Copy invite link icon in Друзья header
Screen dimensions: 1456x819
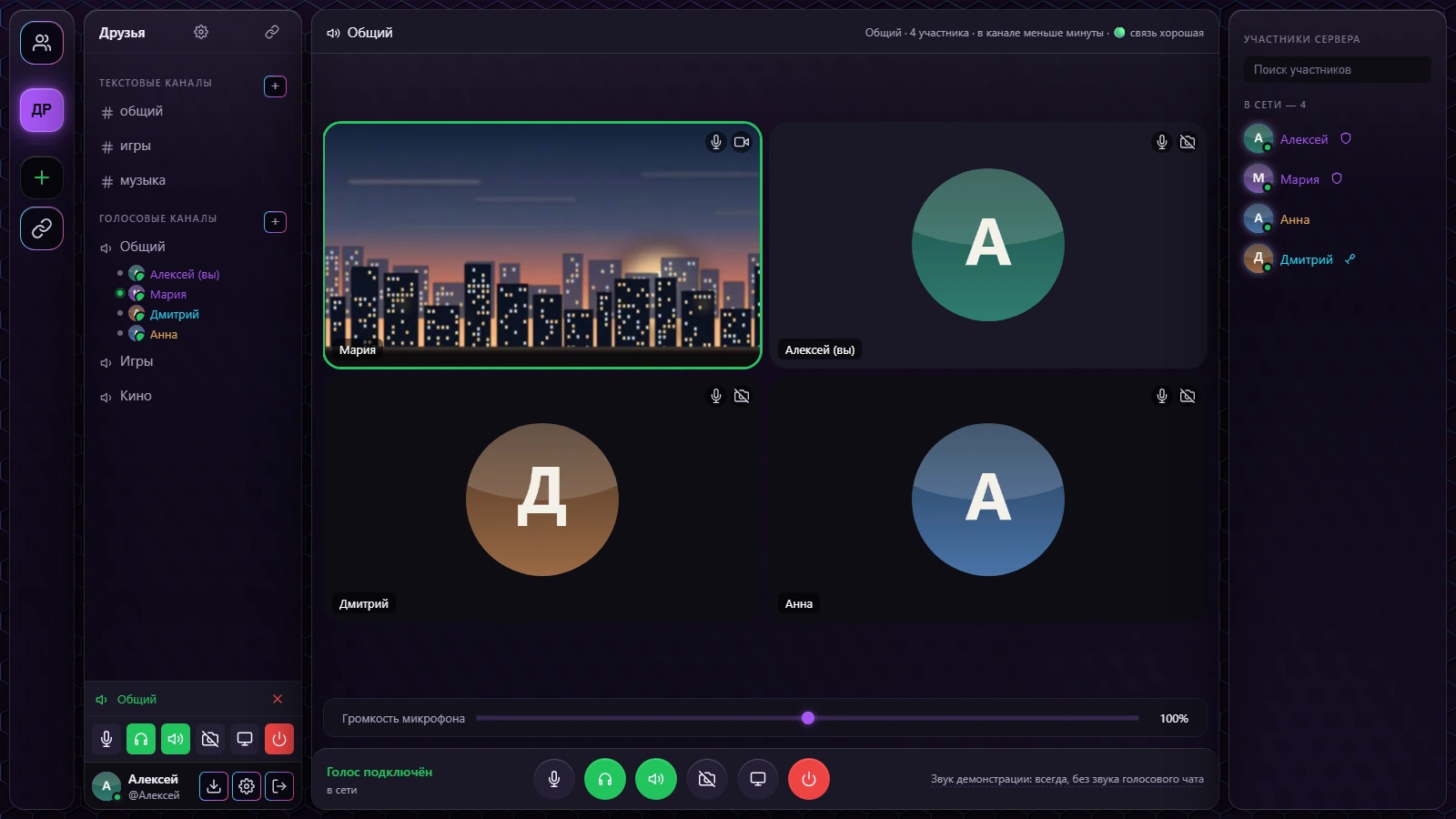tap(272, 32)
